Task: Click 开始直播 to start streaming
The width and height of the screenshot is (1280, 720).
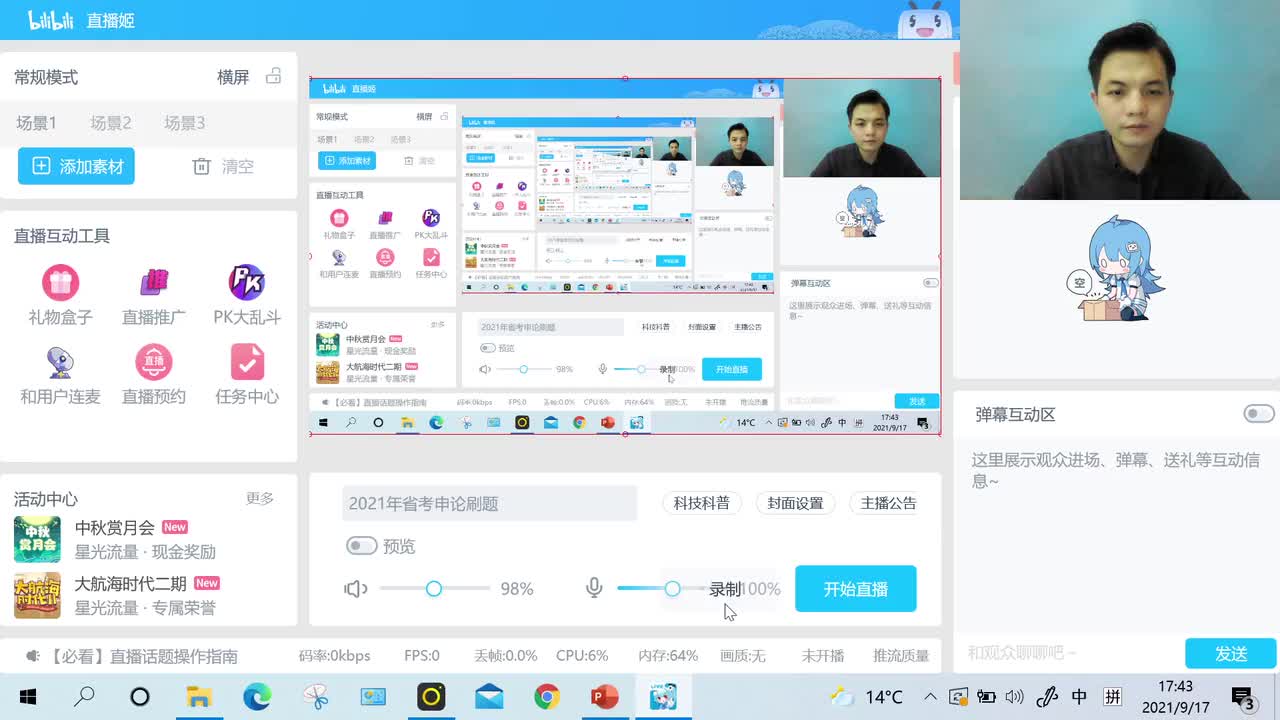Action: pos(855,589)
